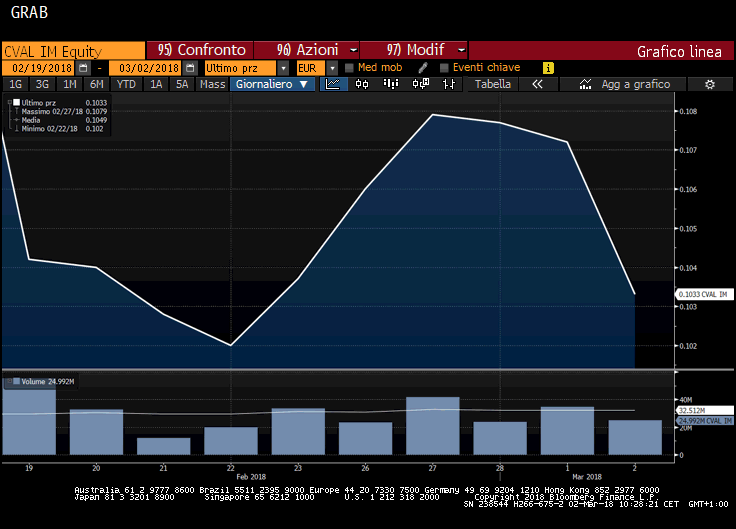Click the pencil edit icon
The image size is (736, 529).
[422, 67]
